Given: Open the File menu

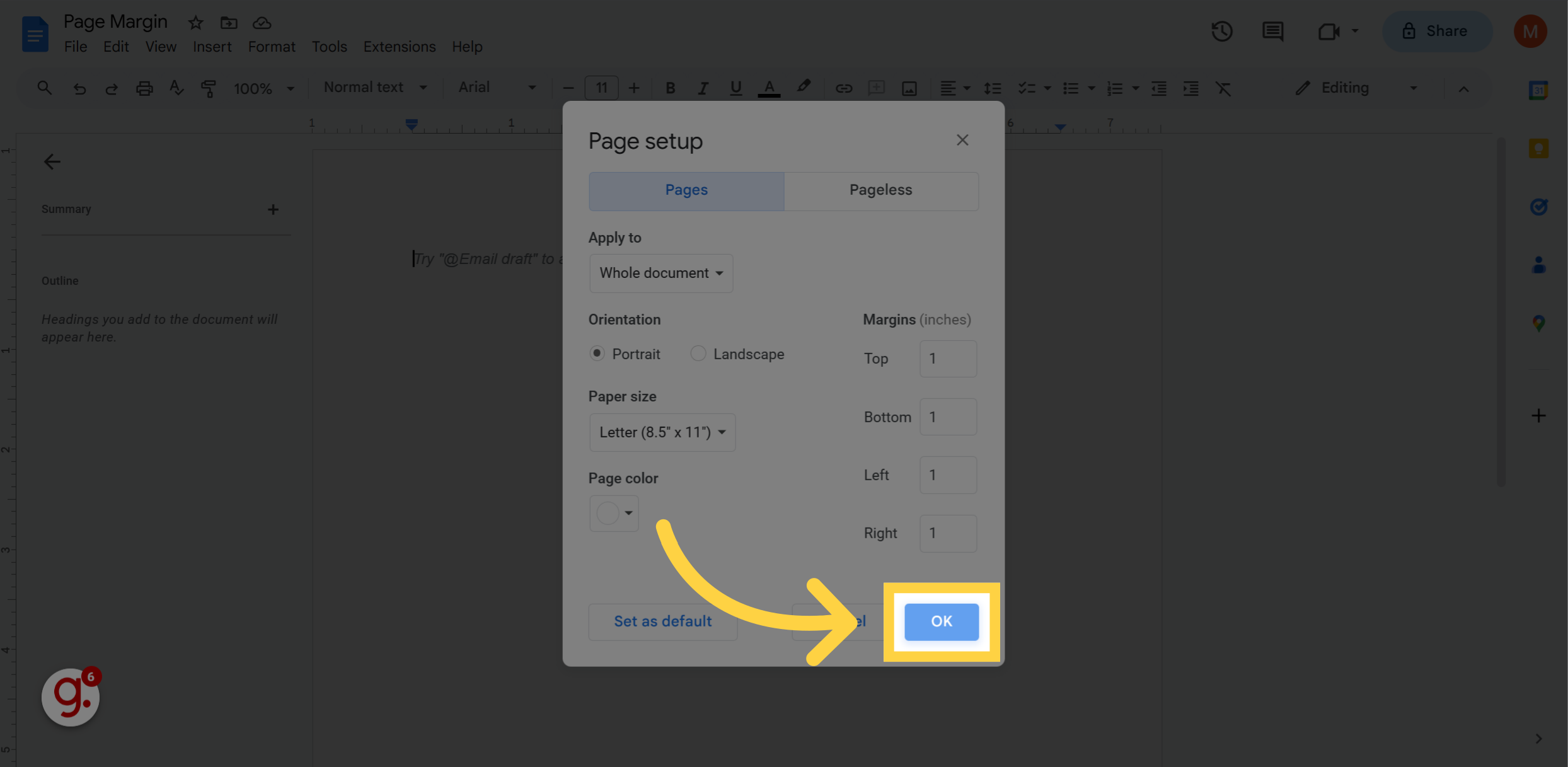Looking at the screenshot, I should pos(76,47).
